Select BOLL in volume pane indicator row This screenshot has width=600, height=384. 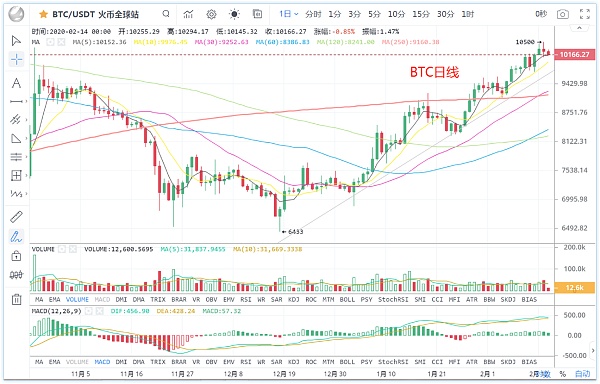(x=347, y=299)
